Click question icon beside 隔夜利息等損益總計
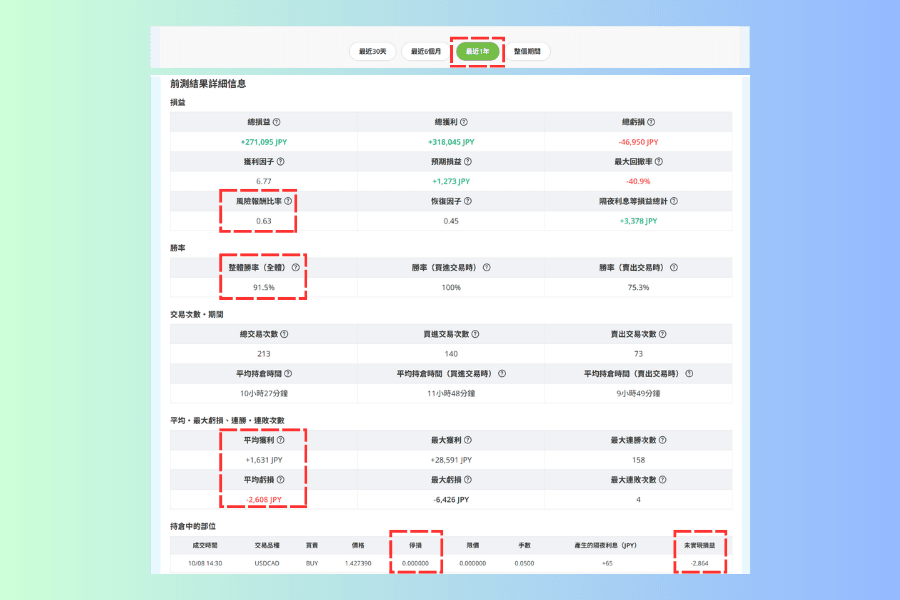Image resolution: width=900 pixels, height=600 pixels. click(674, 202)
